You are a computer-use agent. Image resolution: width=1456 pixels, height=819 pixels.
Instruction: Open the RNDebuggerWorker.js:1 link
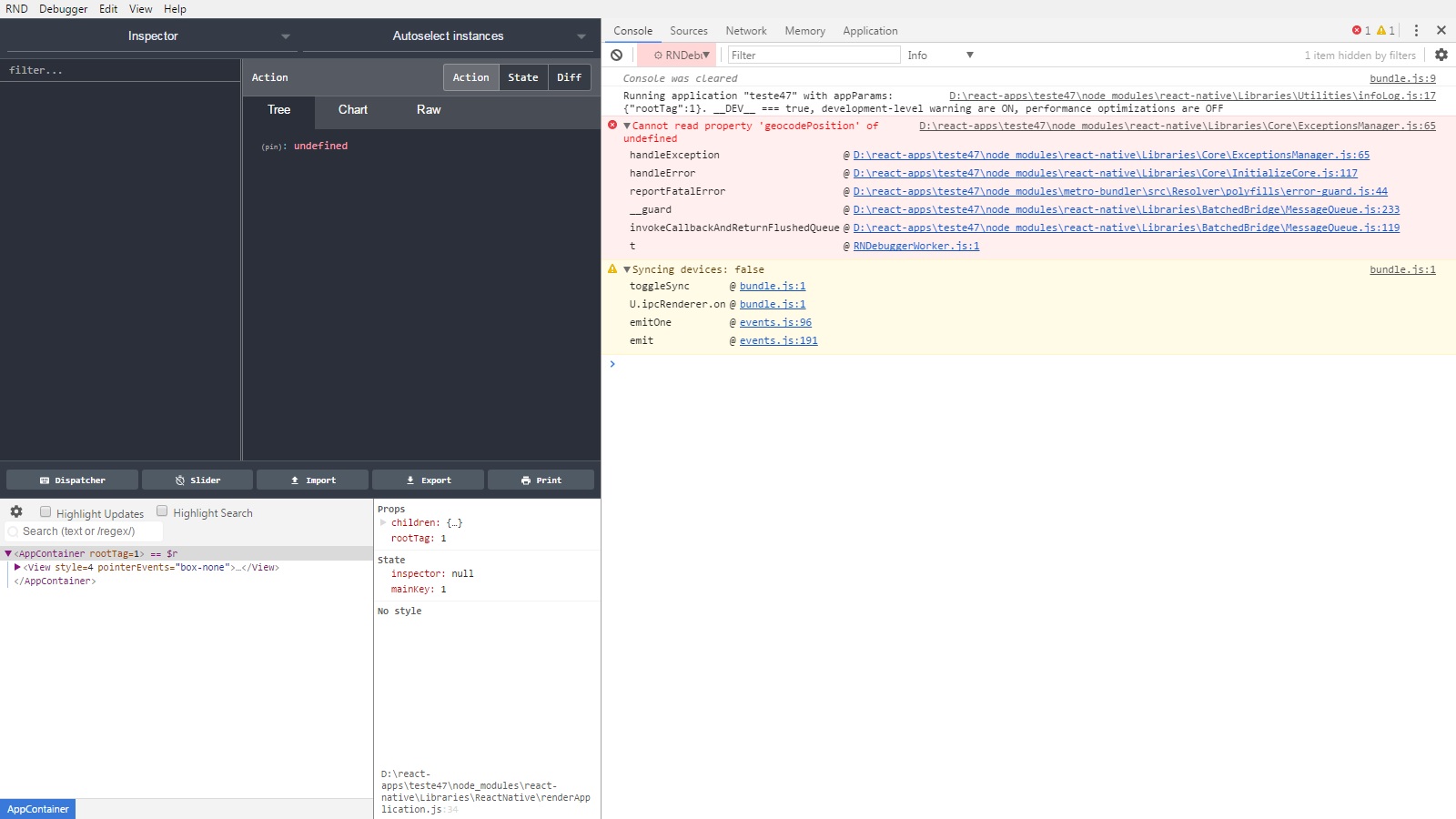[915, 246]
